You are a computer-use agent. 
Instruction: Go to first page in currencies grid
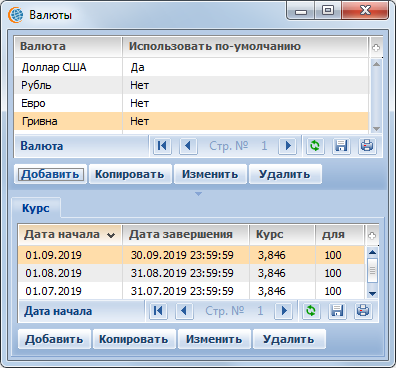162,146
